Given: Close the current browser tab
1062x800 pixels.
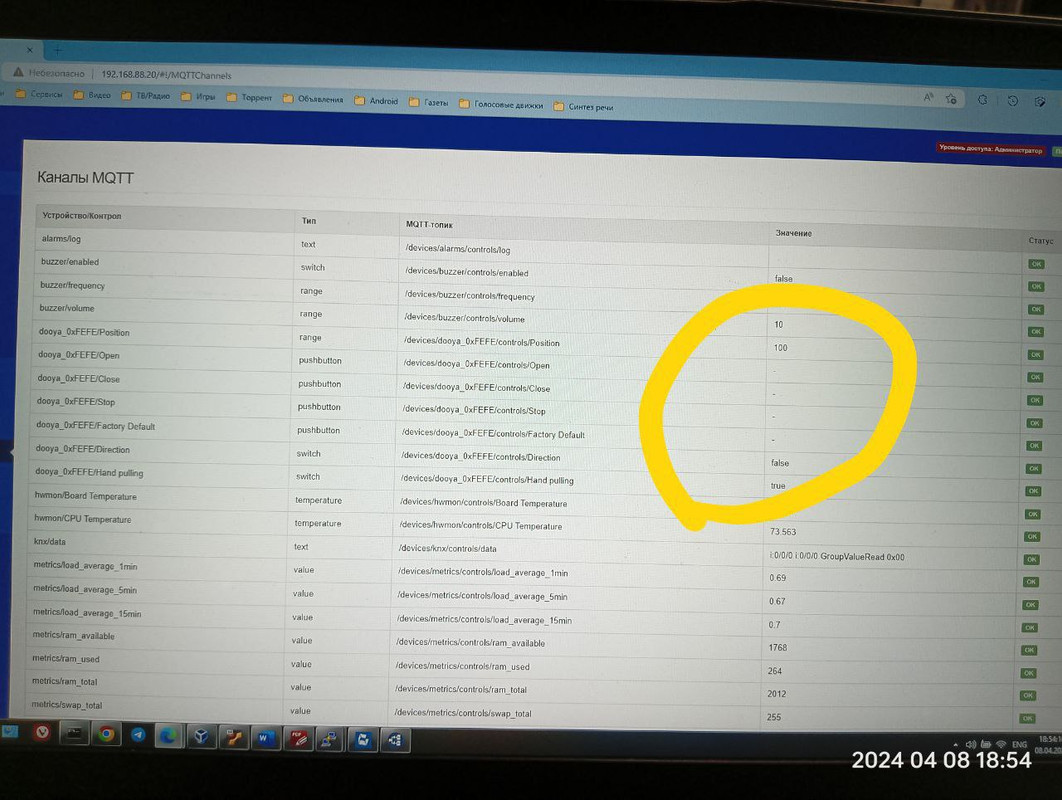Looking at the screenshot, I should pos(30,49).
